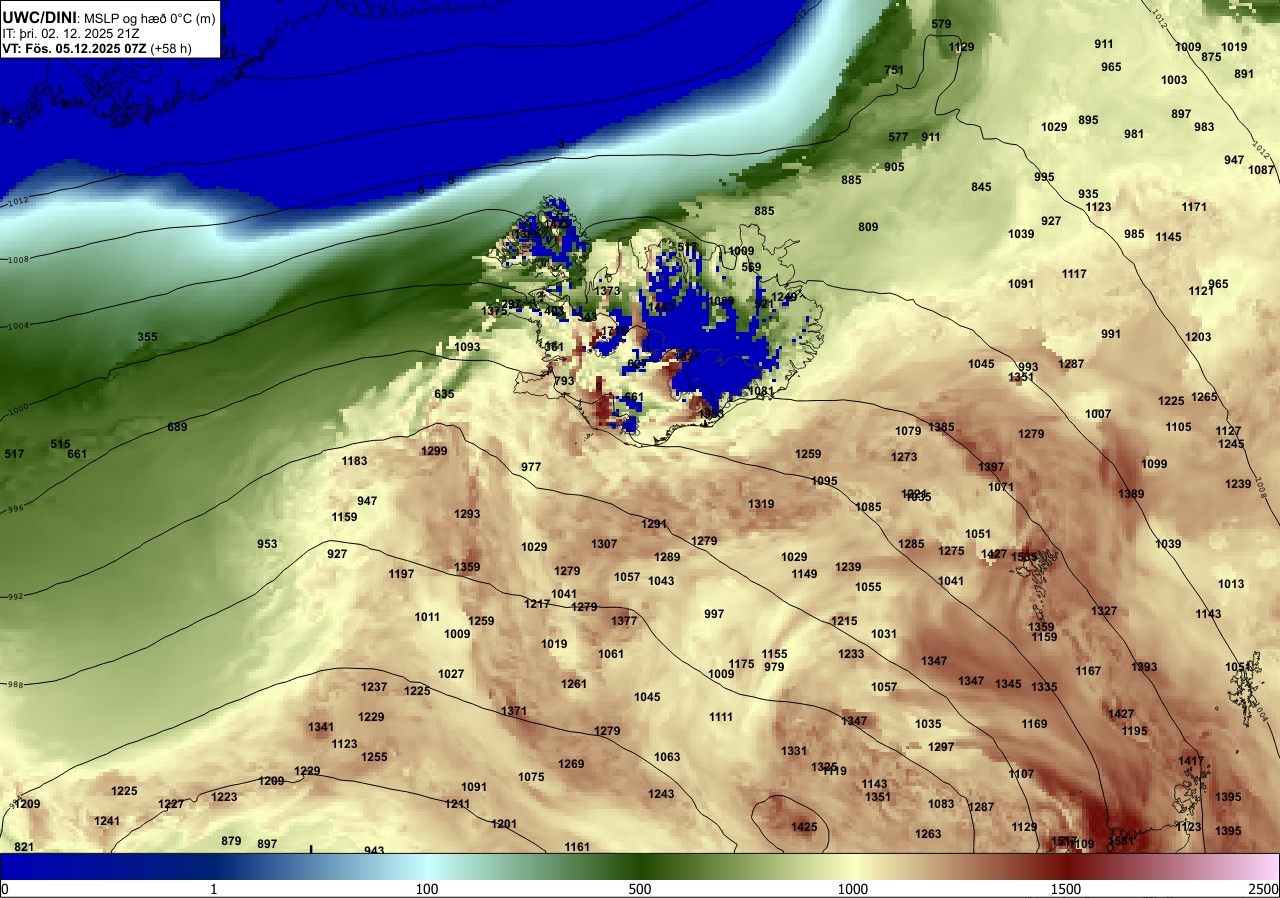Viewport: 1280px width, 898px height.
Task: Click the 100 tick on the color scale
Action: pyautogui.click(x=427, y=889)
